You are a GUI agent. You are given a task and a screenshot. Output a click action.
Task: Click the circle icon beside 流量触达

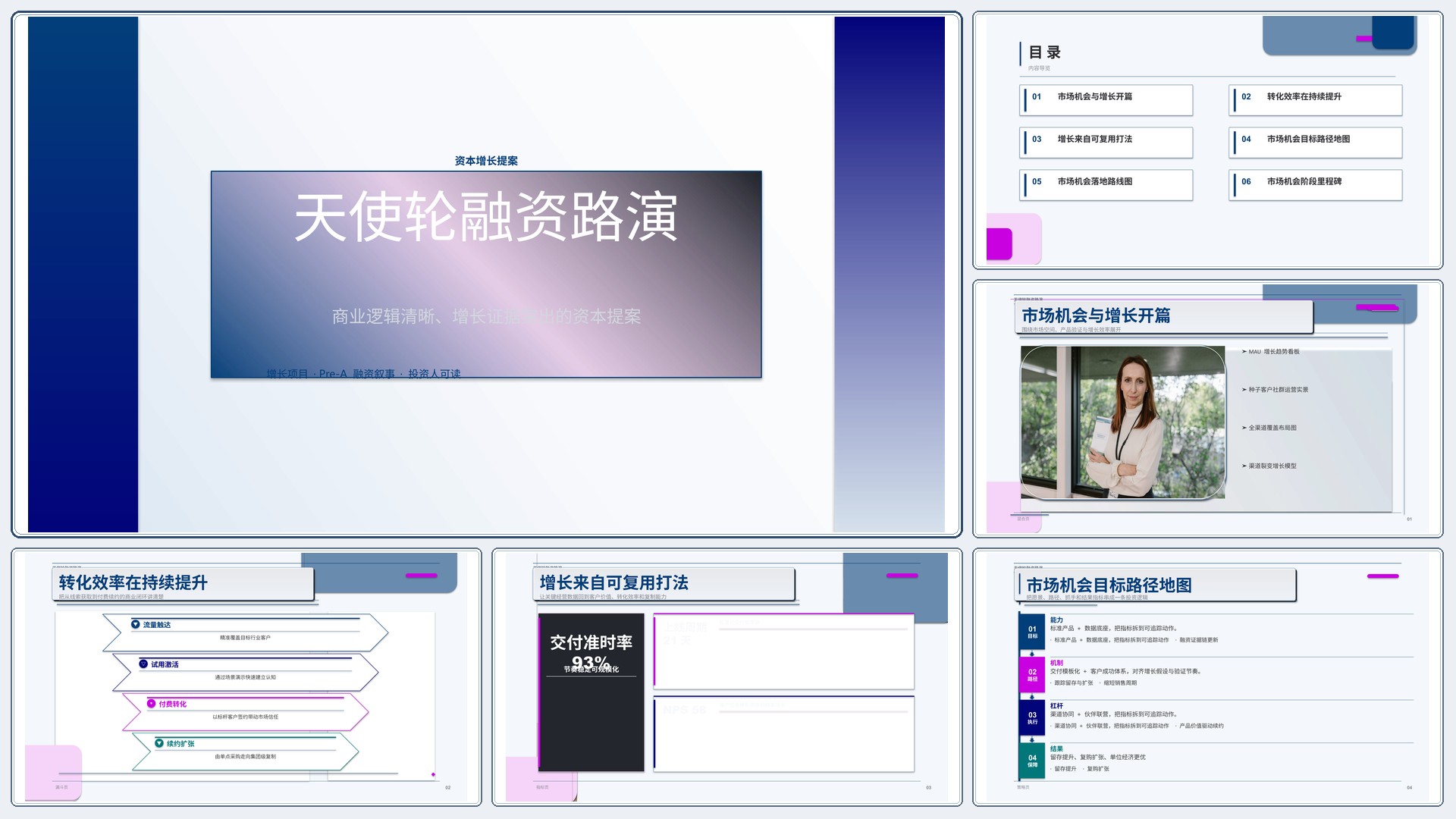pyautogui.click(x=136, y=624)
